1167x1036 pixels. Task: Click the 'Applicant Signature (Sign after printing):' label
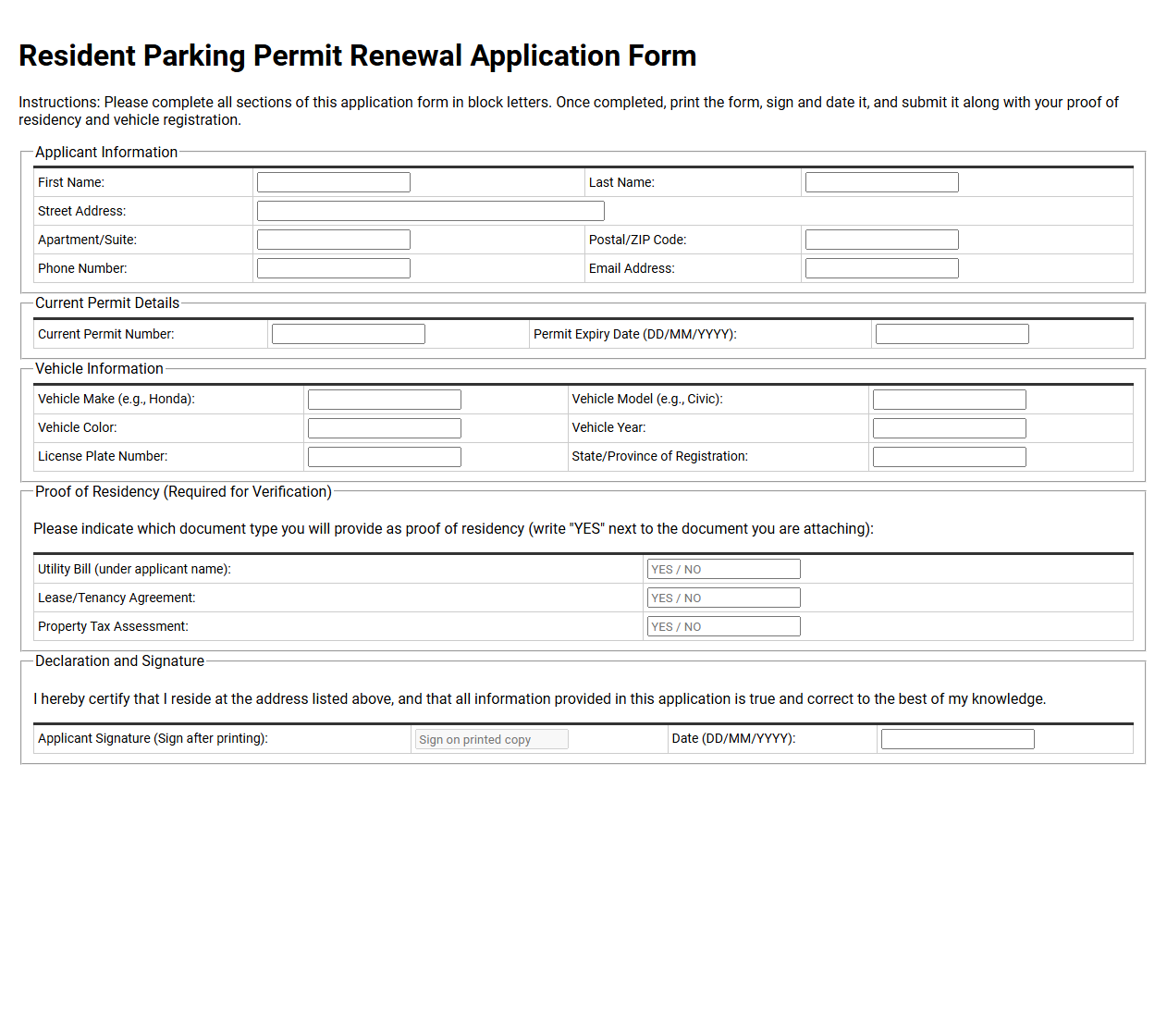[x=153, y=738]
